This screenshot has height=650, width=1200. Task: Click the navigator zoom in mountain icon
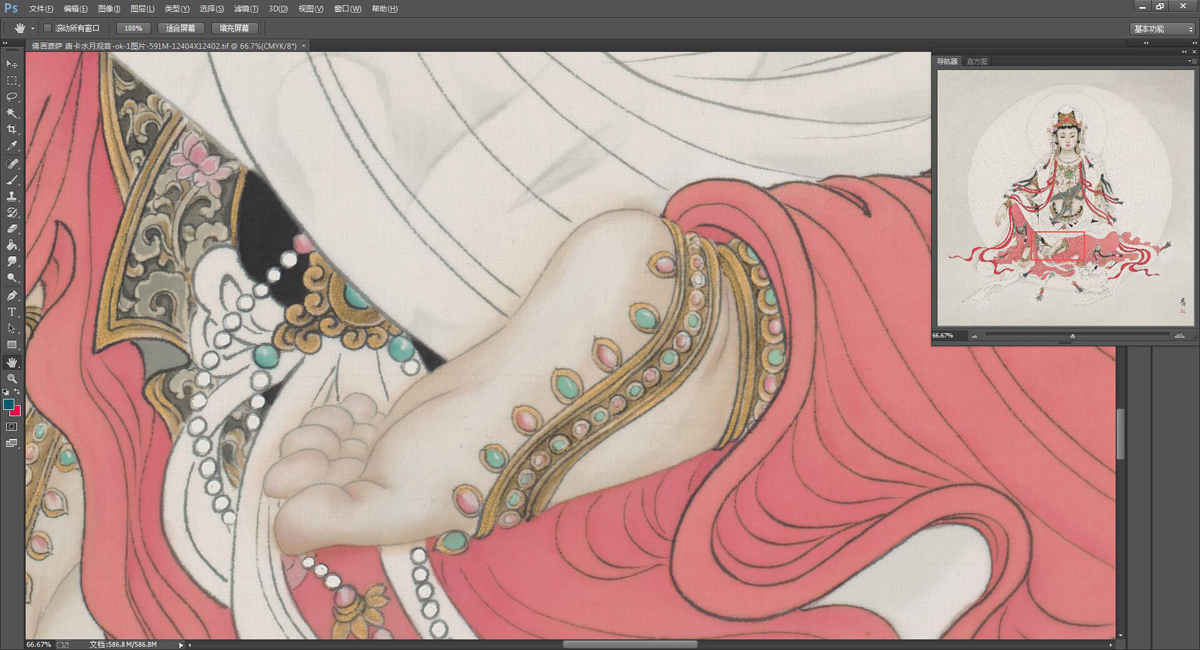(x=1180, y=336)
